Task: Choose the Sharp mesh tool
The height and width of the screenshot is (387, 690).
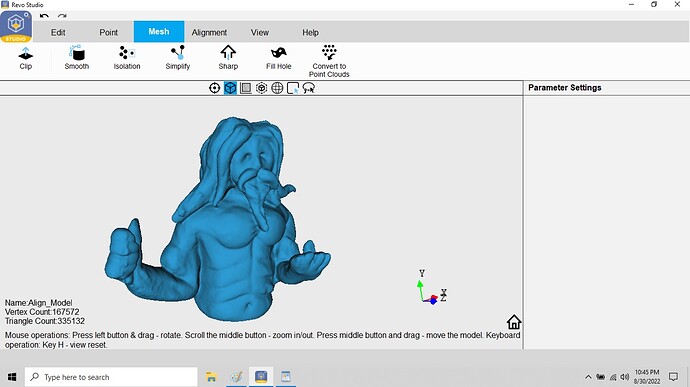Action: [228, 58]
